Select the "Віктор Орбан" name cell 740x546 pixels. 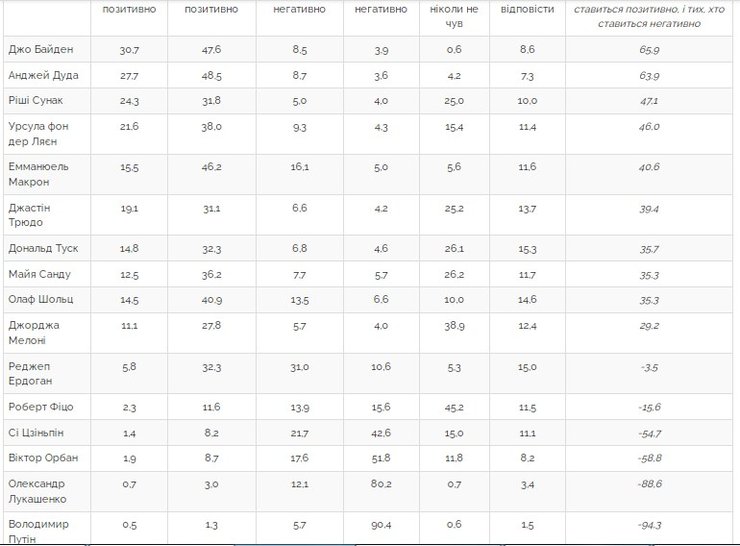click(40, 459)
